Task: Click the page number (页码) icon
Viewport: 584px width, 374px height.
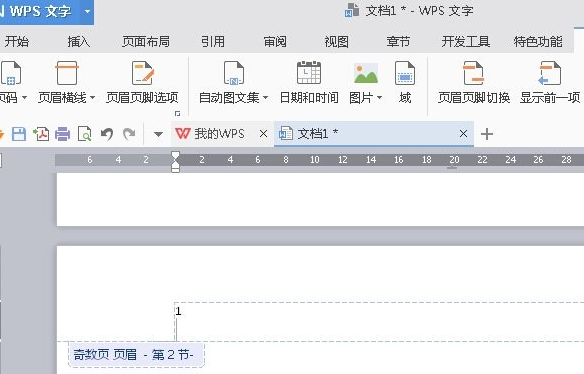Action: 11,73
